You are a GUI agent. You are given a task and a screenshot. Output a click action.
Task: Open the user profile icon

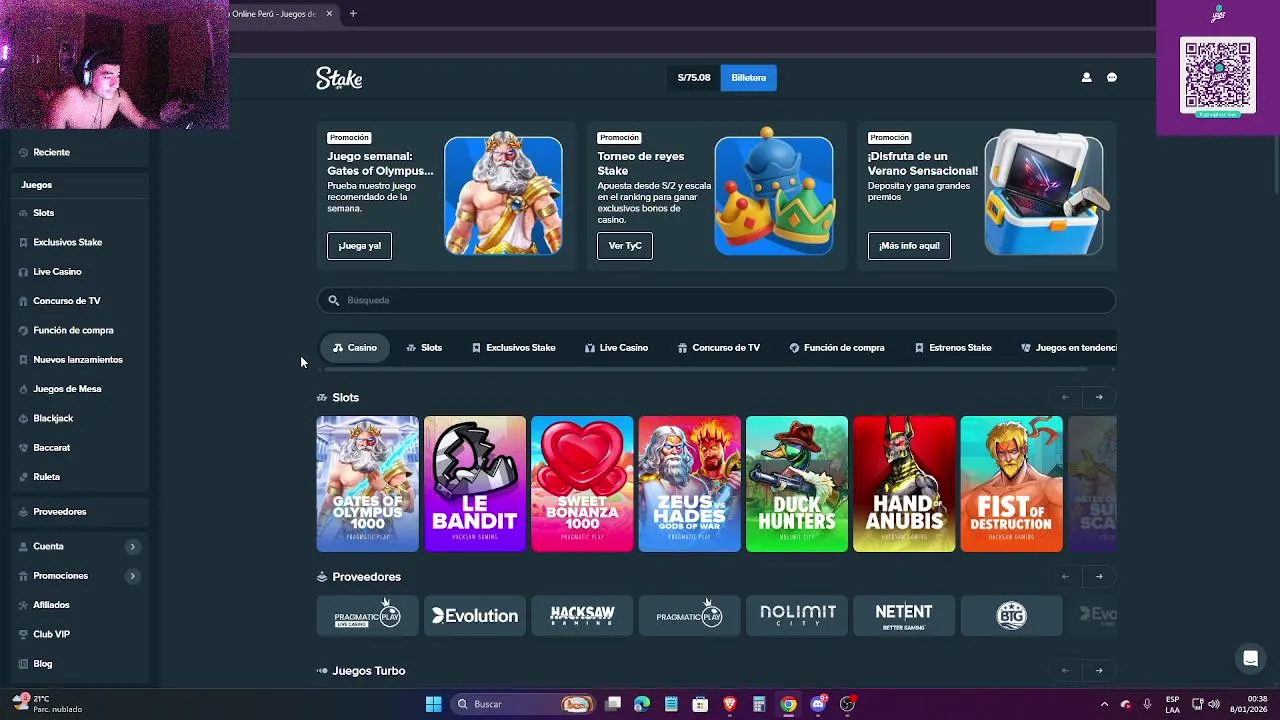(x=1086, y=77)
